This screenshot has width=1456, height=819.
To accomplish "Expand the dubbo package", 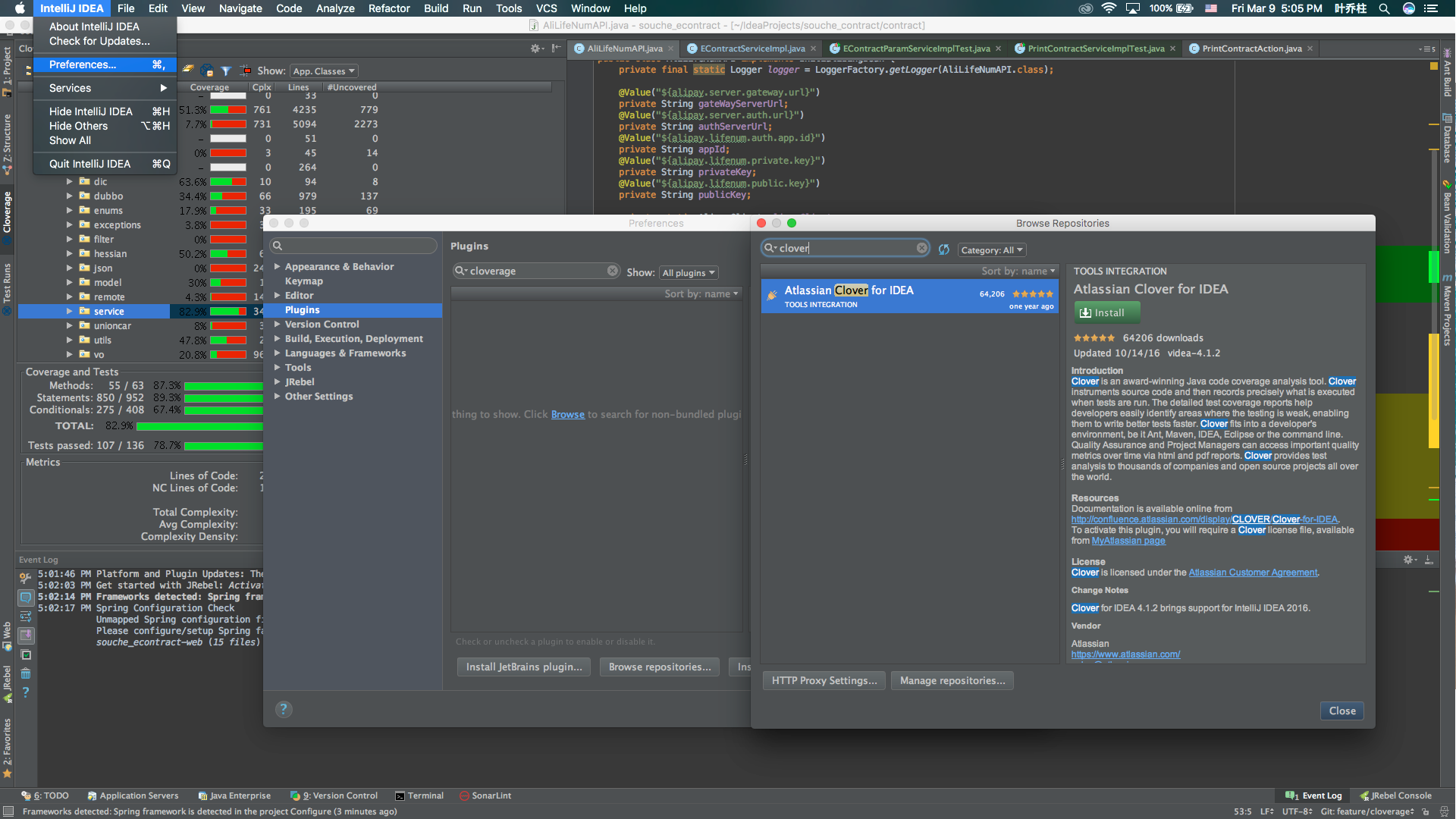I will (70, 196).
